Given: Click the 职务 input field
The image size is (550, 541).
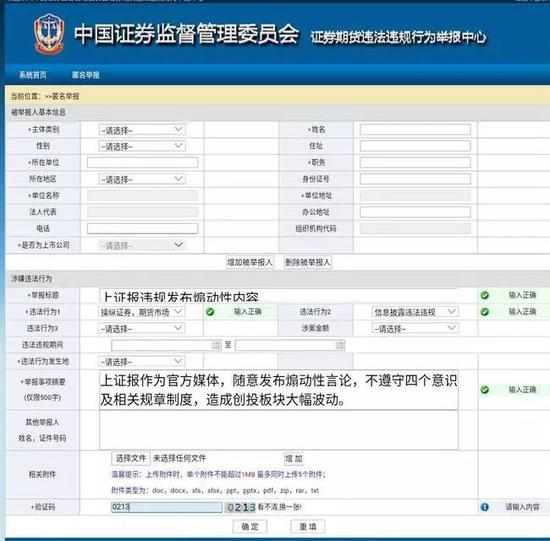Looking at the screenshot, I should [415, 162].
